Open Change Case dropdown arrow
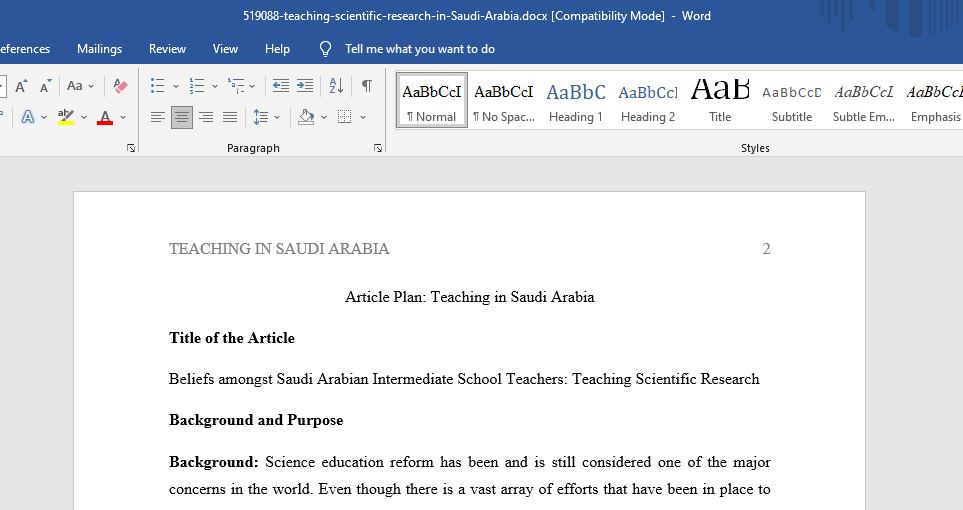Viewport: 963px width, 510px height. pyautogui.click(x=92, y=86)
